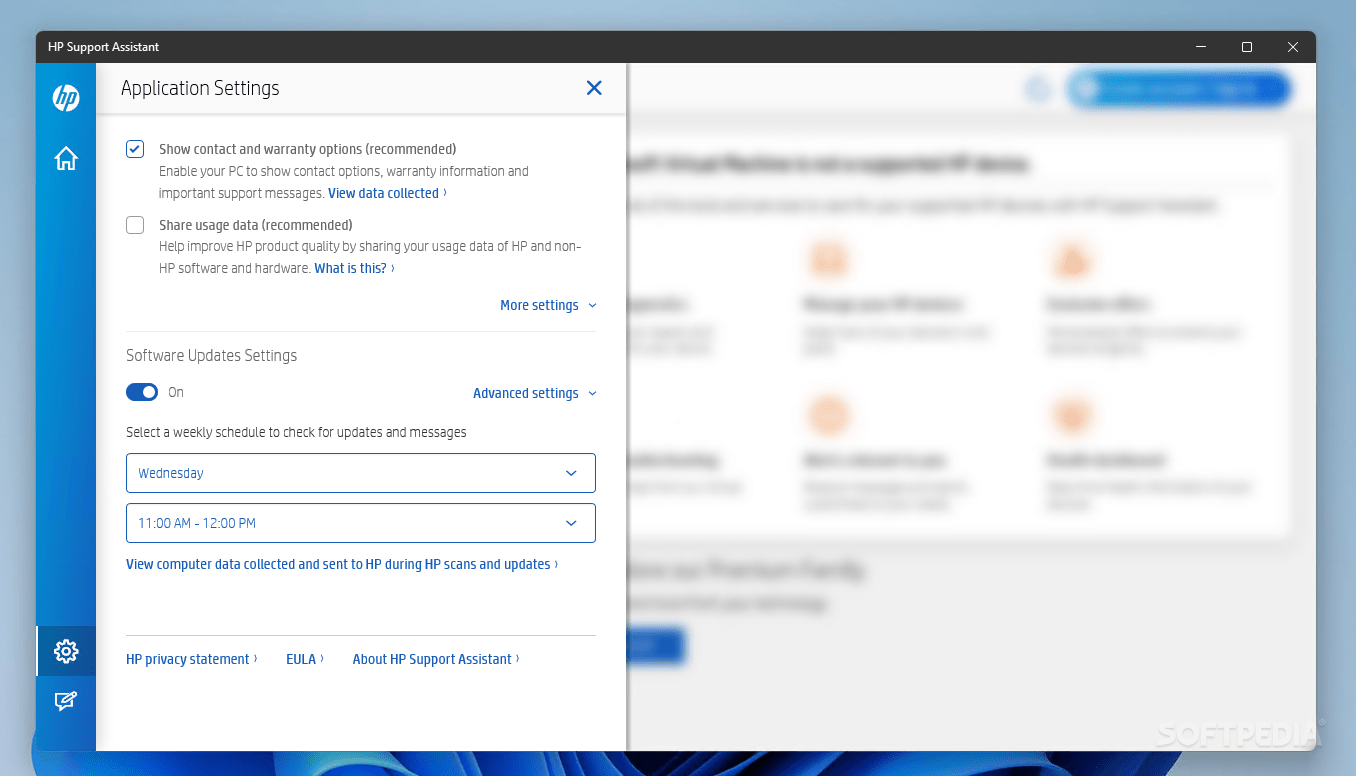This screenshot has height=776, width=1356.
Task: Enable Share usage data checkbox
Action: [x=135, y=225]
